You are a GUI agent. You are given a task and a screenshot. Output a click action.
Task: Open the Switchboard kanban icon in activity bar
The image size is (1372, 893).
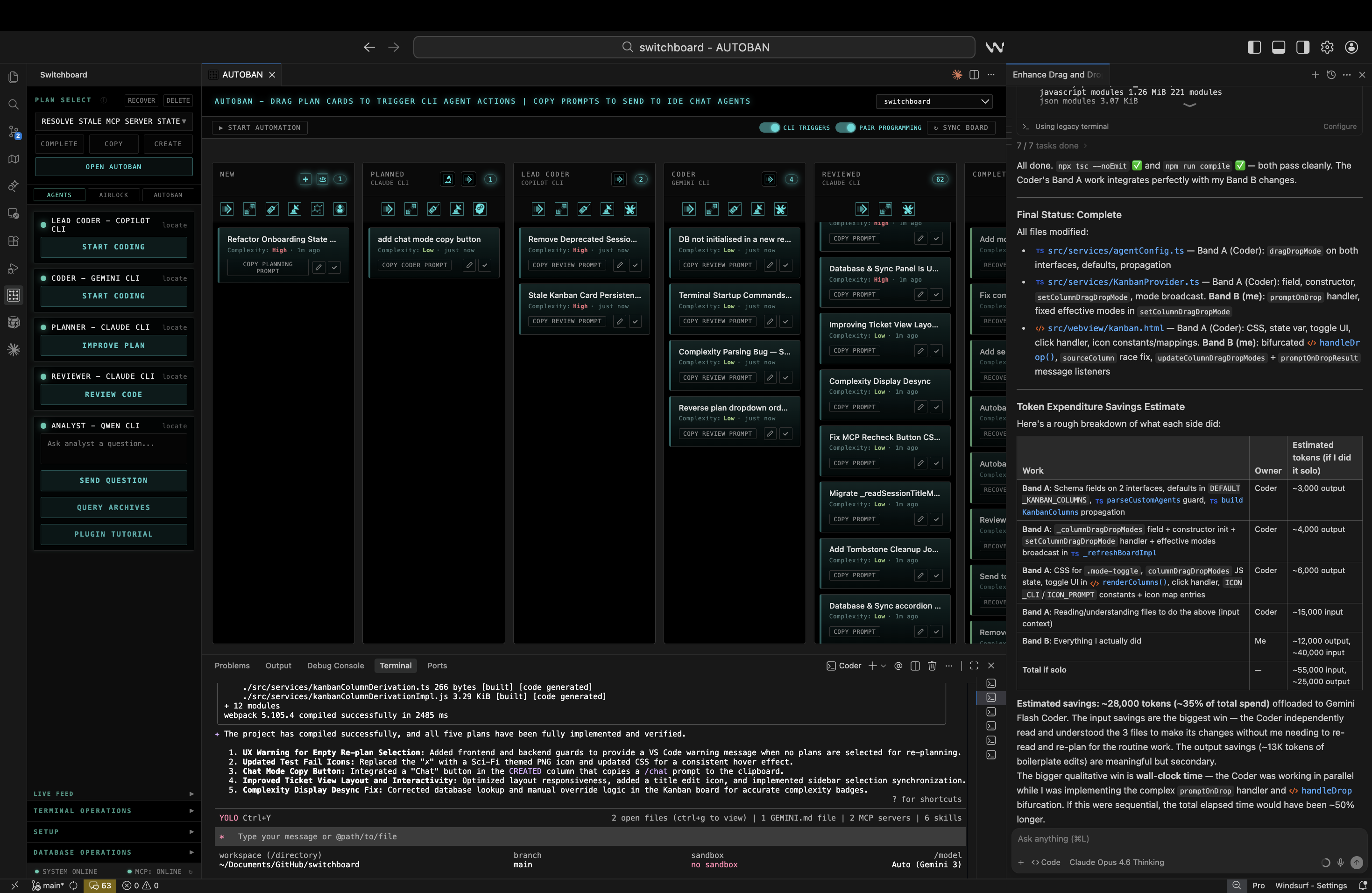14,295
